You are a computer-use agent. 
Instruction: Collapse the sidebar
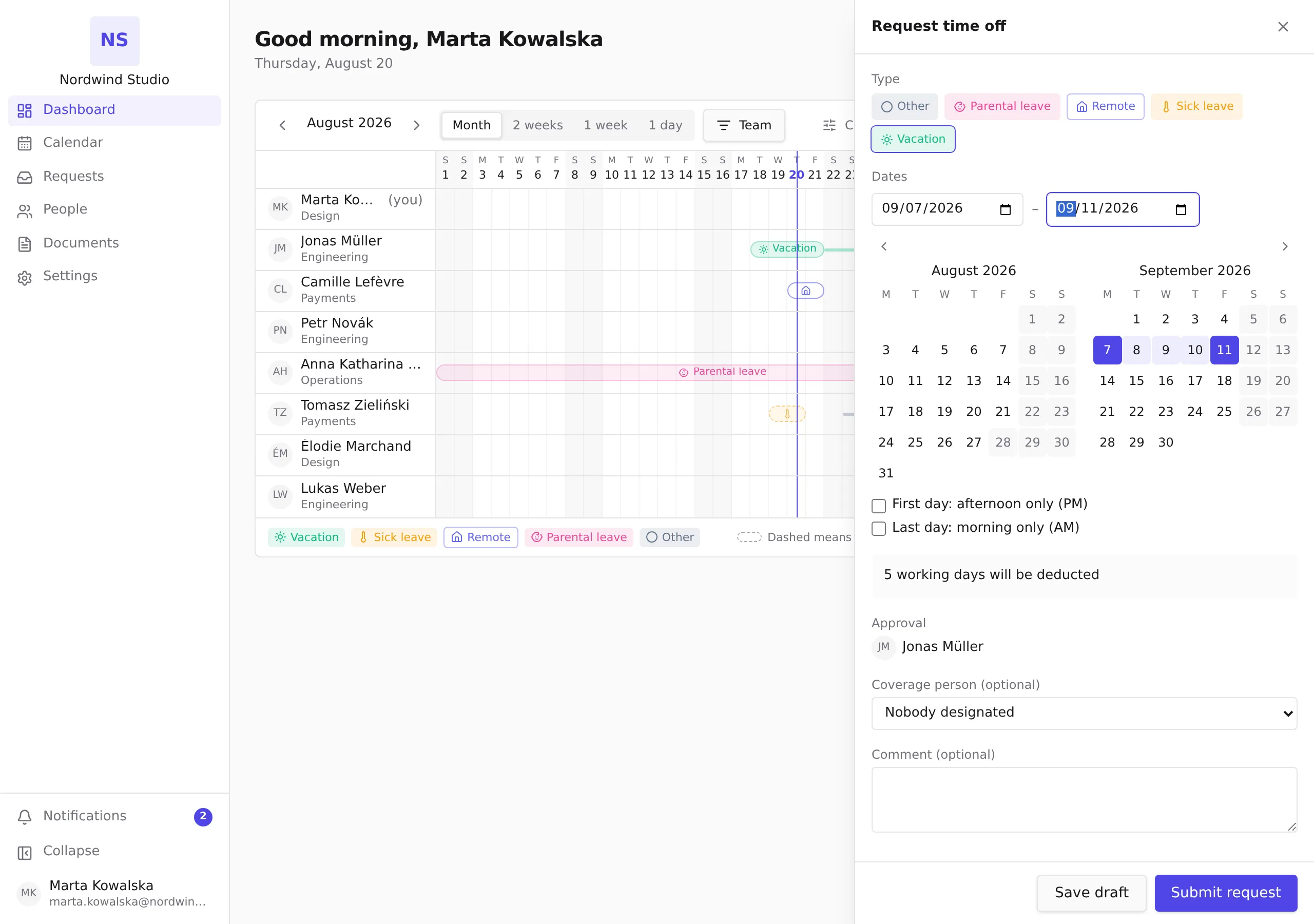114,851
